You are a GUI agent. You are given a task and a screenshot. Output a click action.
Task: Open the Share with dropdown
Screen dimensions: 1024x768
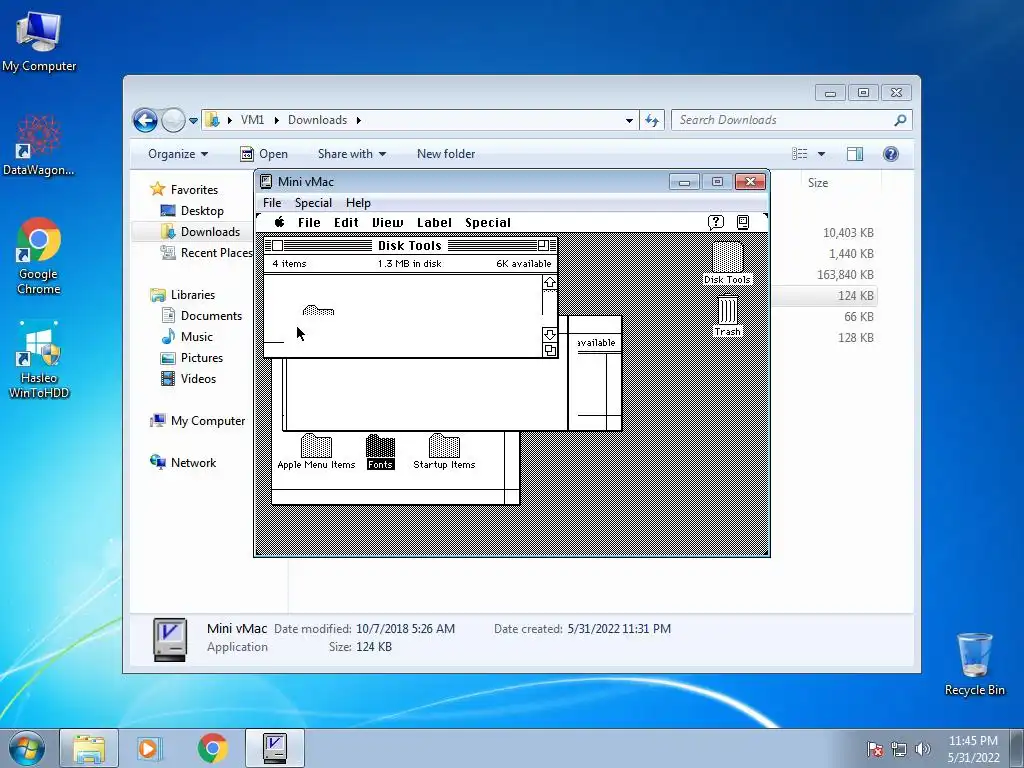coord(351,153)
